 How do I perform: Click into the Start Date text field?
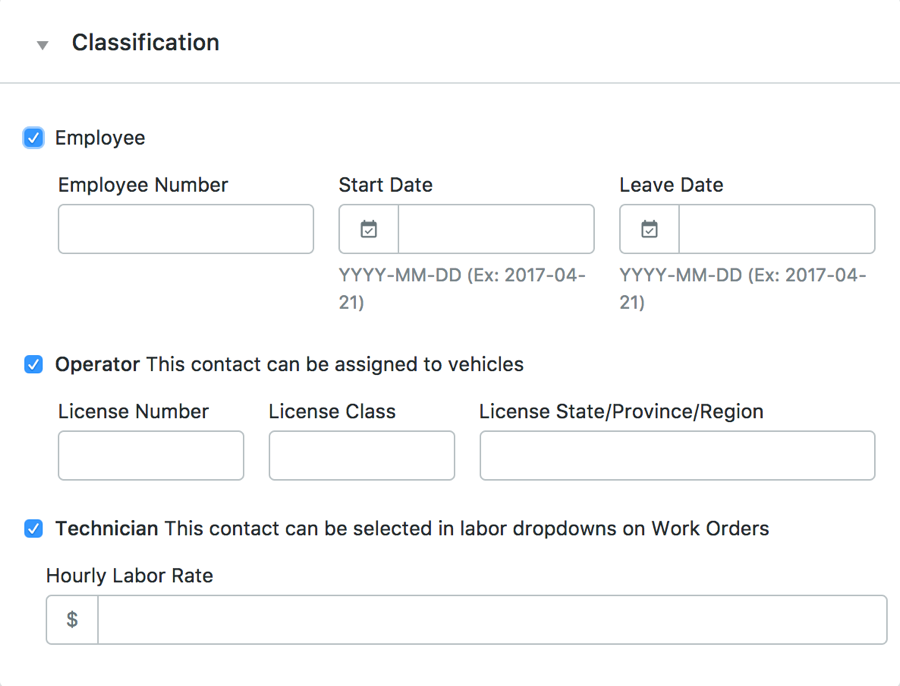point(496,229)
